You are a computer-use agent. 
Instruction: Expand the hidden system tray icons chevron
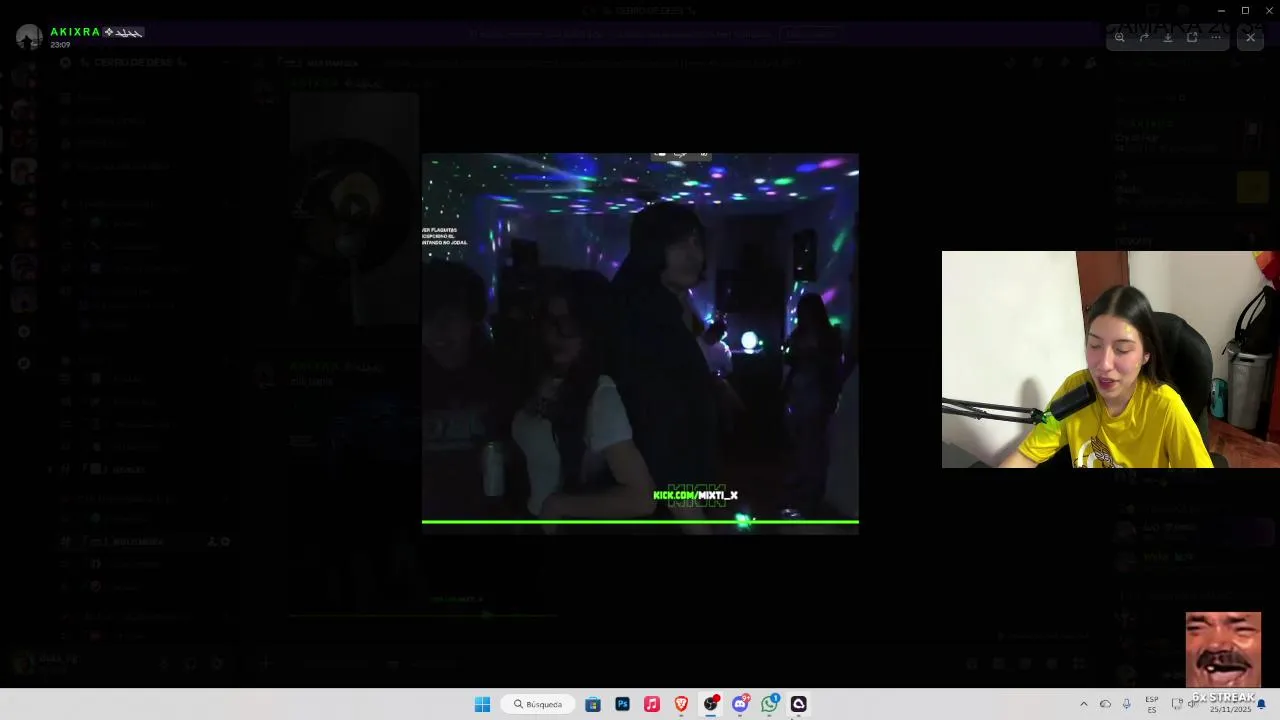[1083, 704]
